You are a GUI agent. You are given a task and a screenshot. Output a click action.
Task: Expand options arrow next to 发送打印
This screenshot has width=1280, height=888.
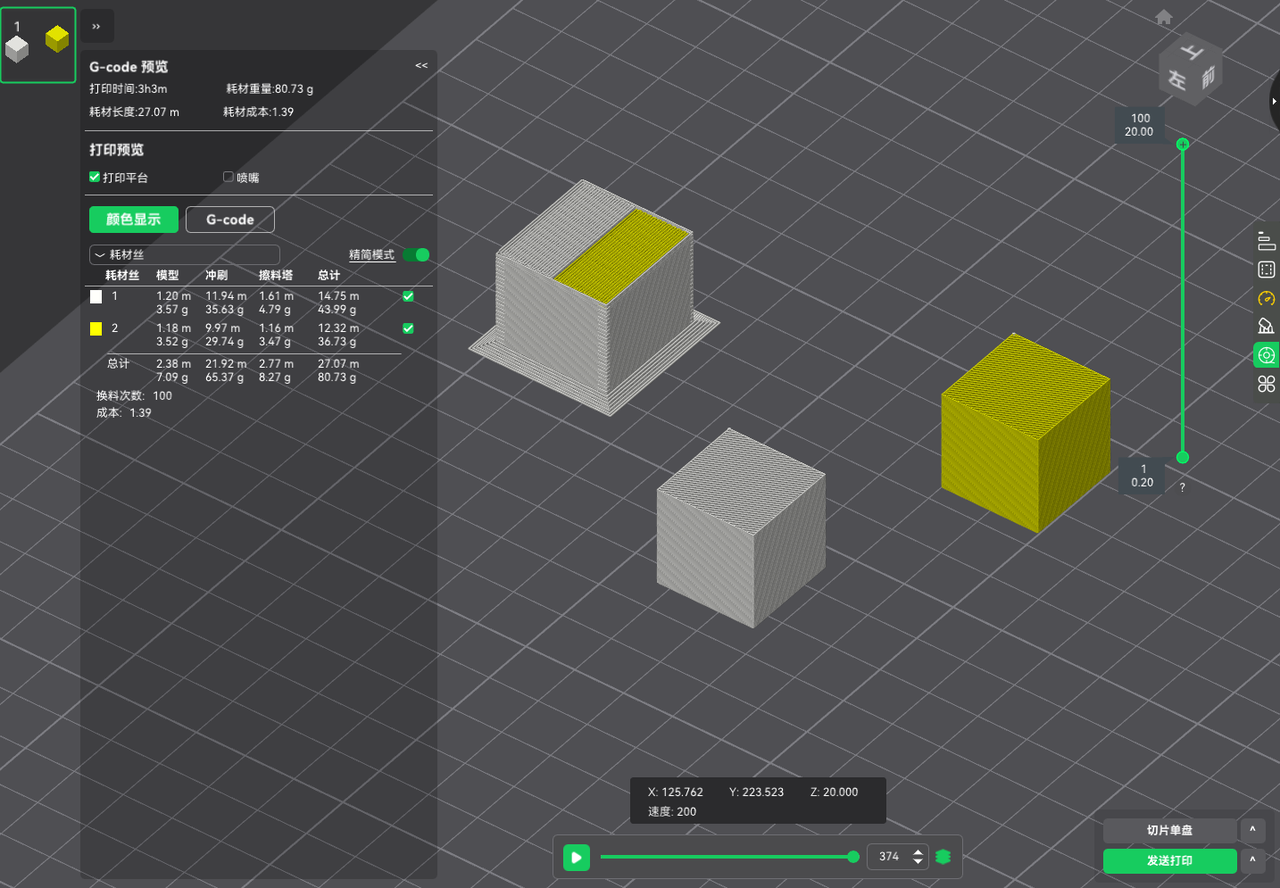coord(1252,861)
